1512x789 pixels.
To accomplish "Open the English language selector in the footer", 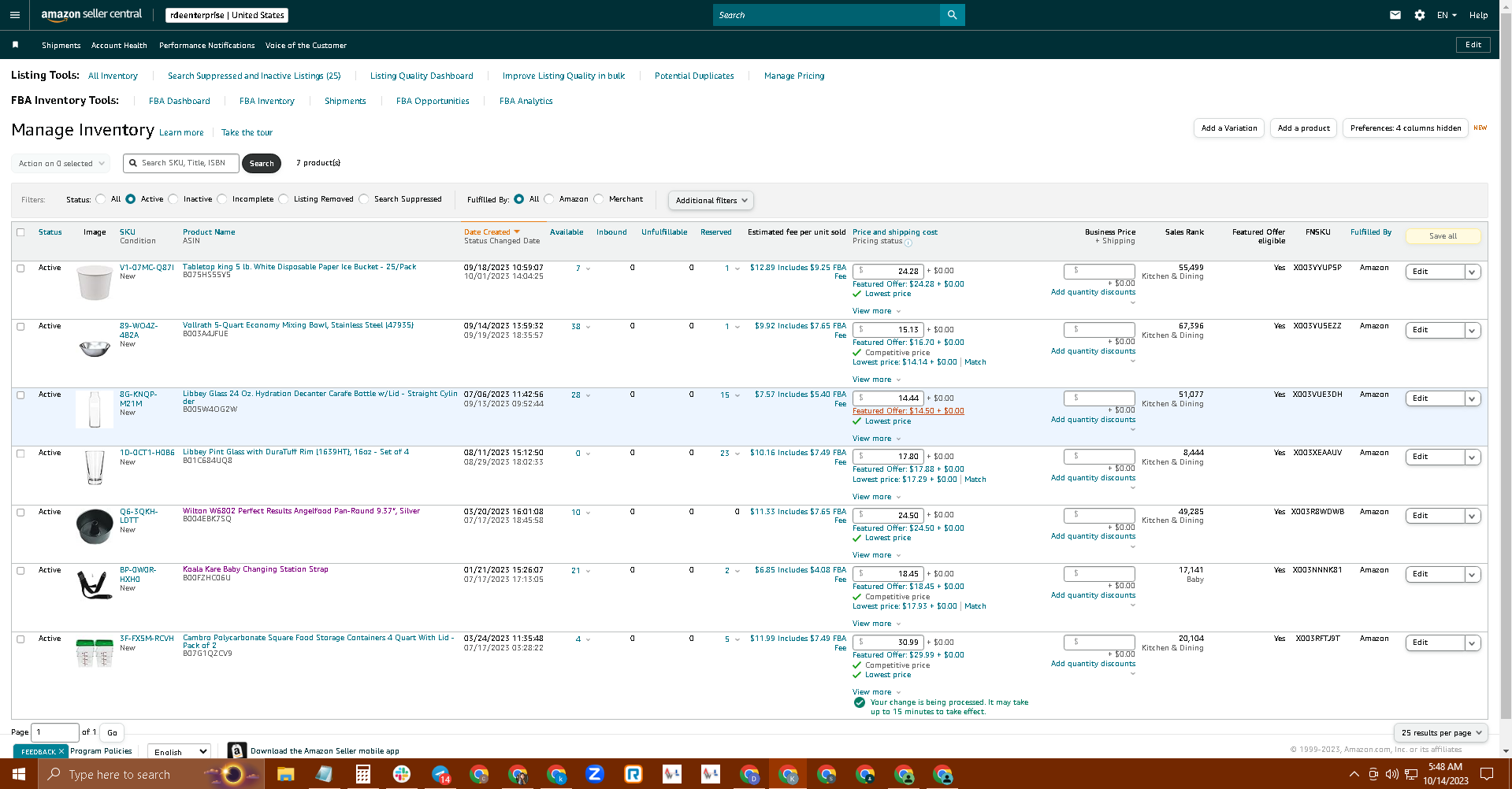I will pyautogui.click(x=179, y=752).
